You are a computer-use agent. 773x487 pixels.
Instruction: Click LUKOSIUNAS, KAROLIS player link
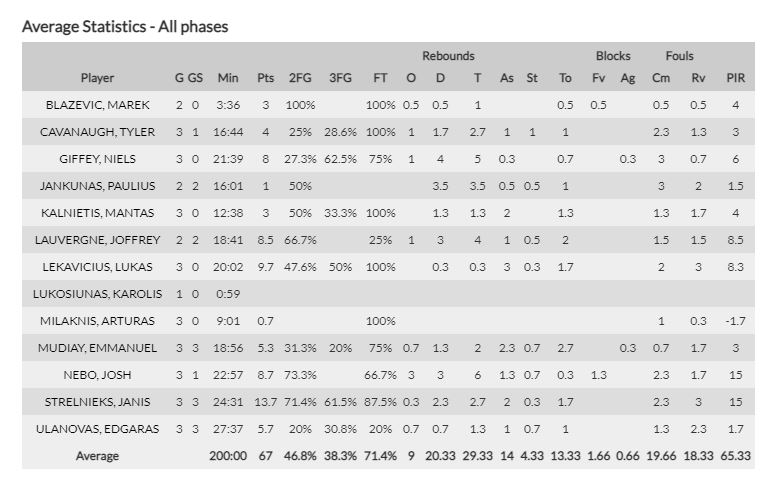[97, 294]
